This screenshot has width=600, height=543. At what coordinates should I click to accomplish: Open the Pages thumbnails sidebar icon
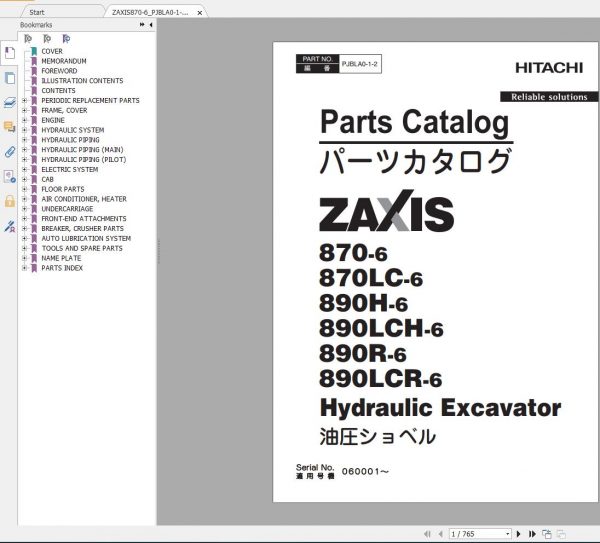click(x=10, y=78)
